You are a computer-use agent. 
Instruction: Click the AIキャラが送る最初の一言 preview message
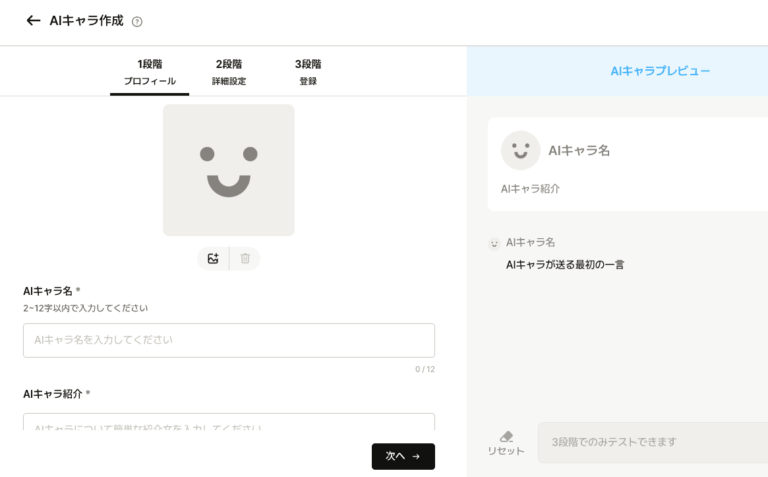pos(565,265)
